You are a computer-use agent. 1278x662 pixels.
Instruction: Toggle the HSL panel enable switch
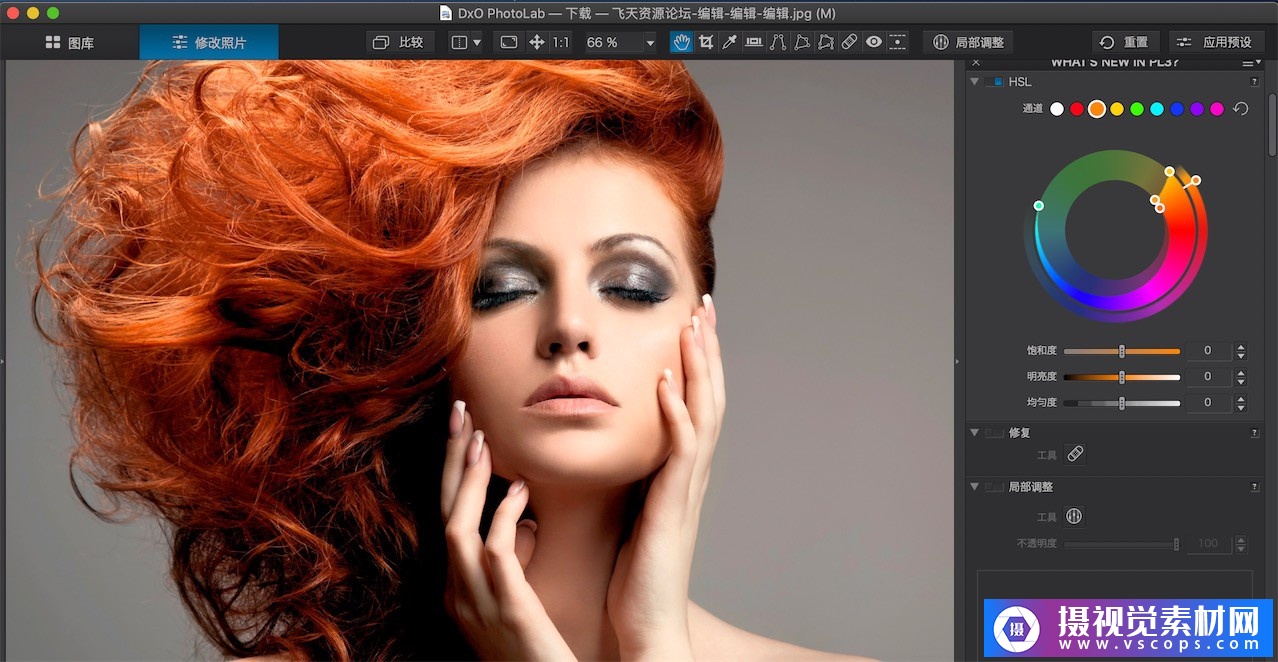click(993, 82)
